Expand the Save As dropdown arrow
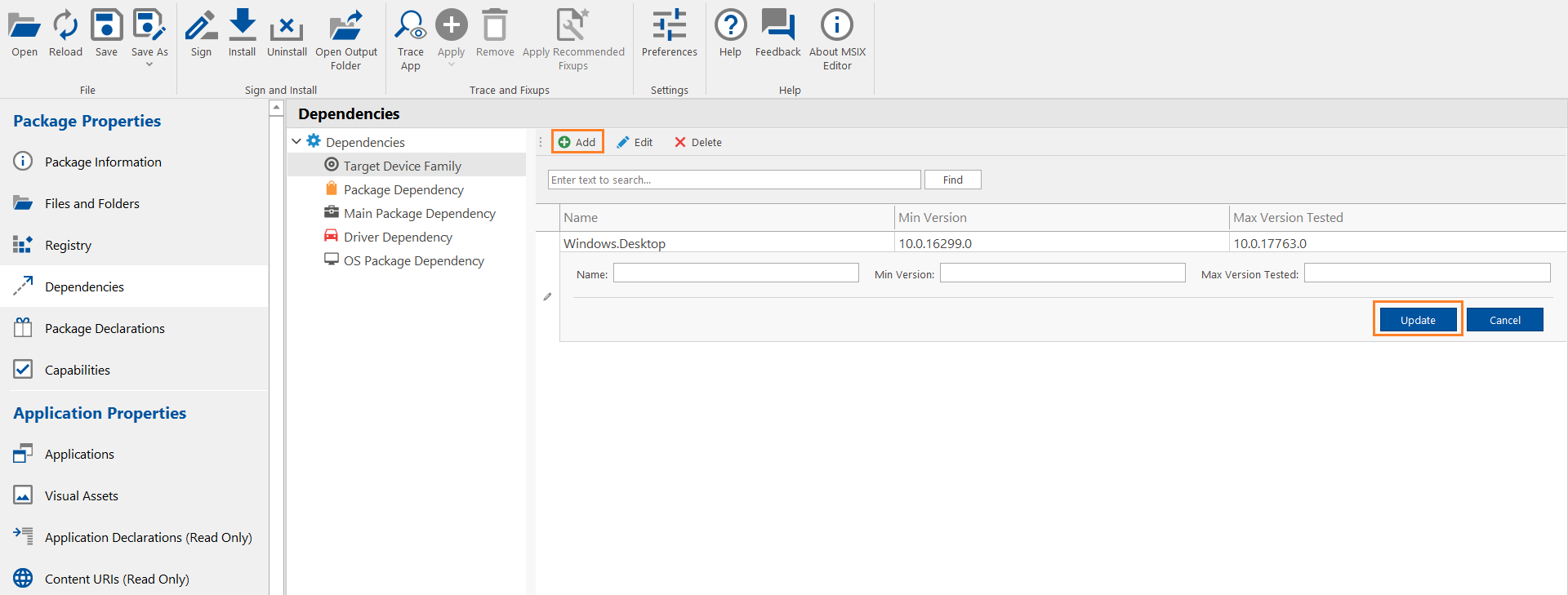This screenshot has width=1568, height=595. click(149, 64)
